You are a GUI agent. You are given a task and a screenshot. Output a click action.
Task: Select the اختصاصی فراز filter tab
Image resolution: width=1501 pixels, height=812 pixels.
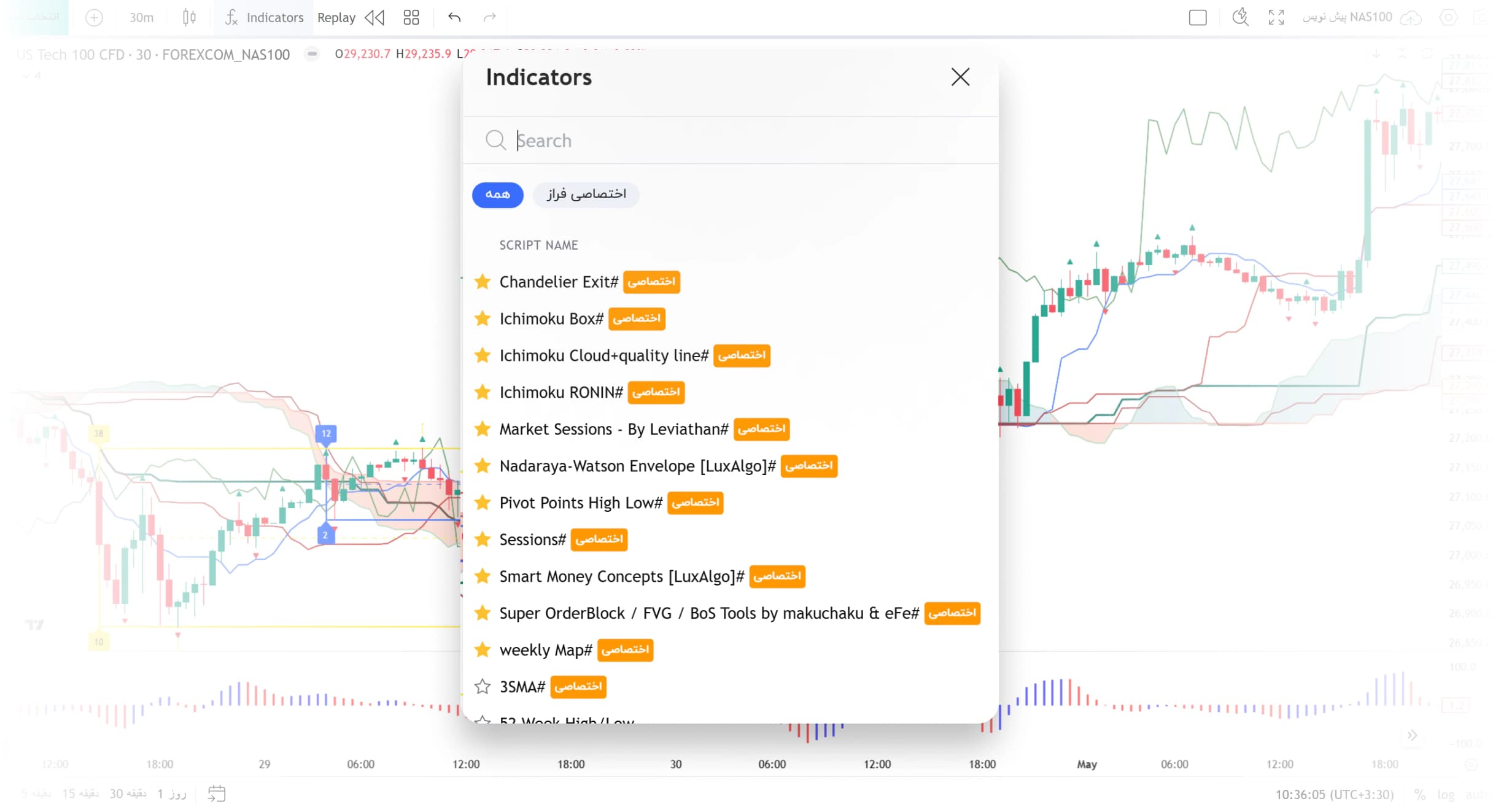tap(586, 195)
